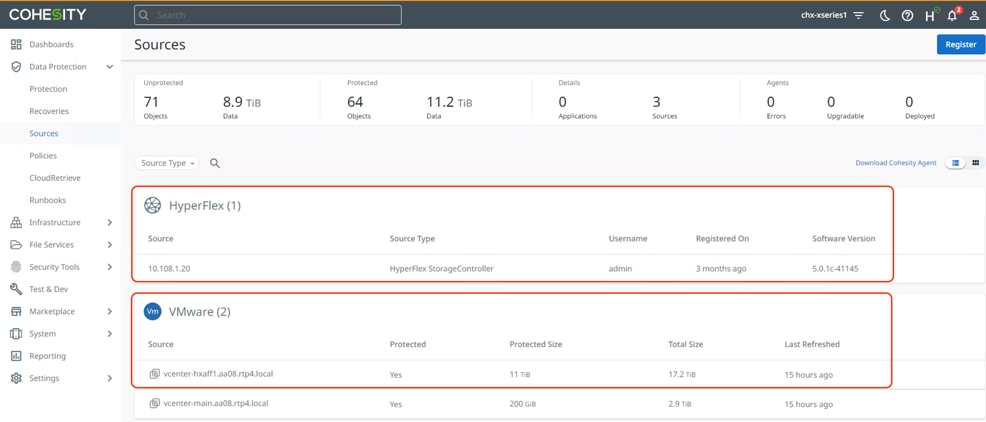Click the VMware Vm badge icon
This screenshot has width=986, height=422.
click(x=152, y=311)
